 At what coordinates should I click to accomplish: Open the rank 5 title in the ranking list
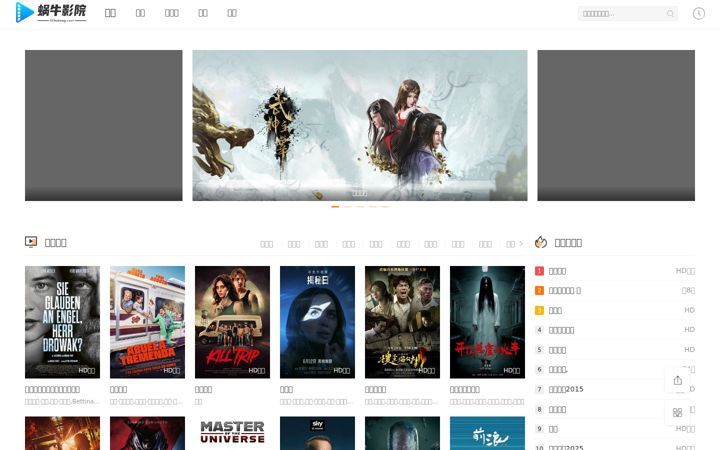tap(557, 350)
